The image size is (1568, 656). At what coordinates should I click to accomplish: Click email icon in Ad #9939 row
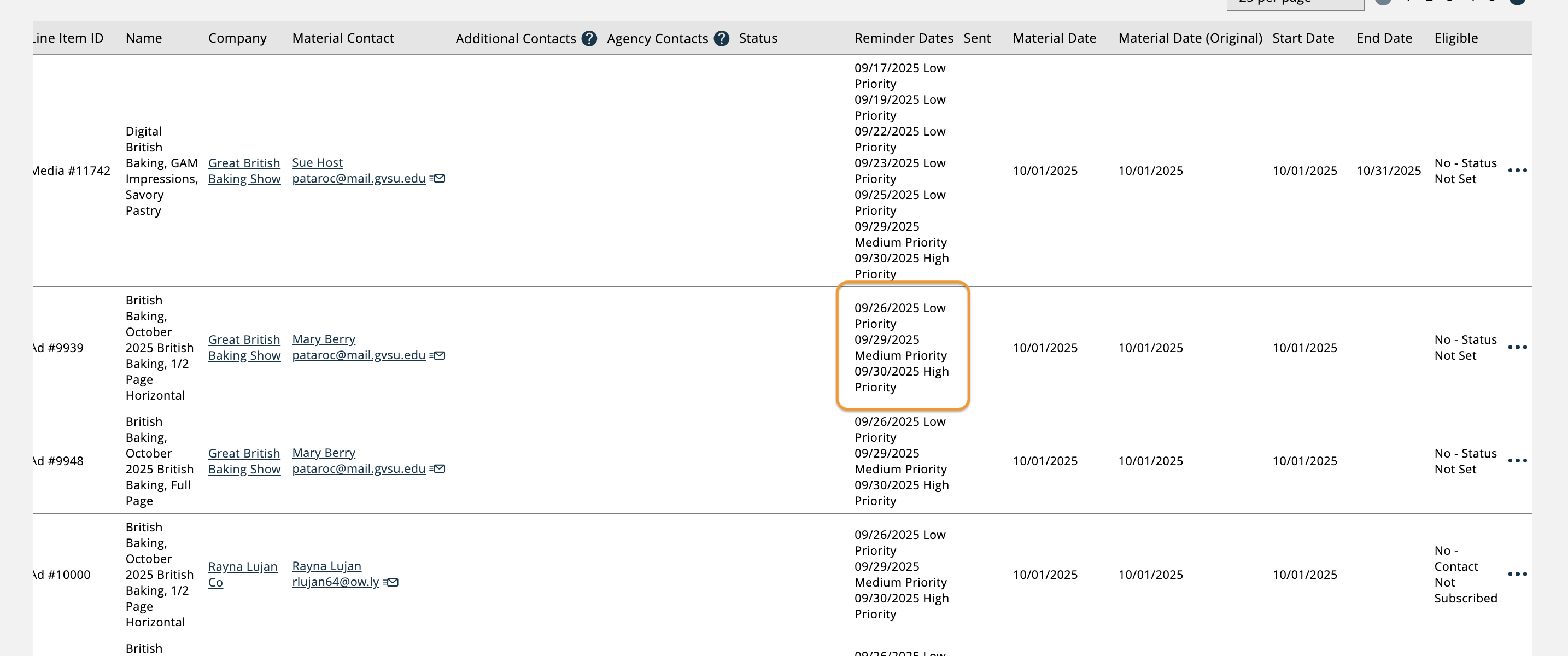tap(438, 355)
